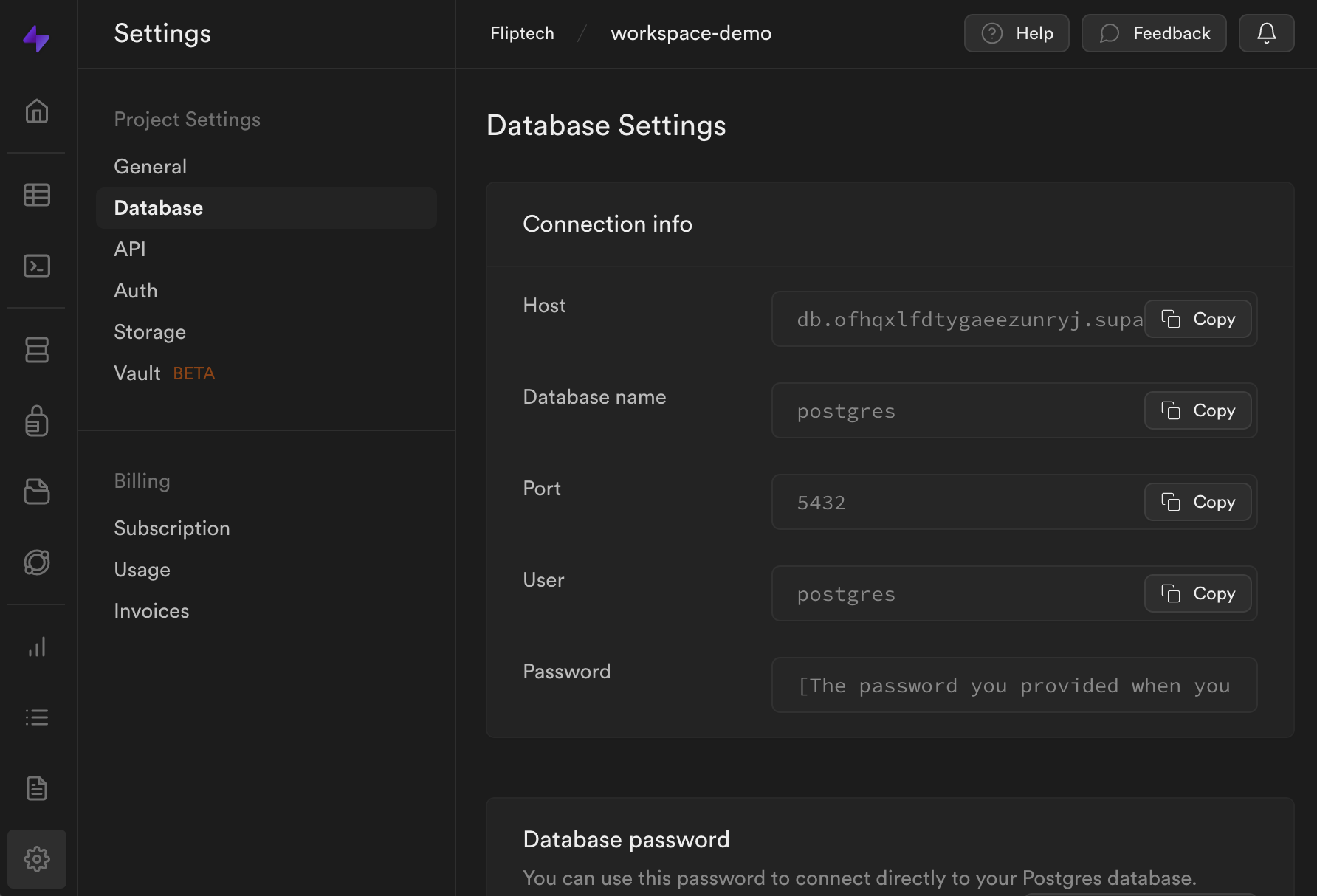
Task: Click the Help button
Action: tap(1016, 33)
